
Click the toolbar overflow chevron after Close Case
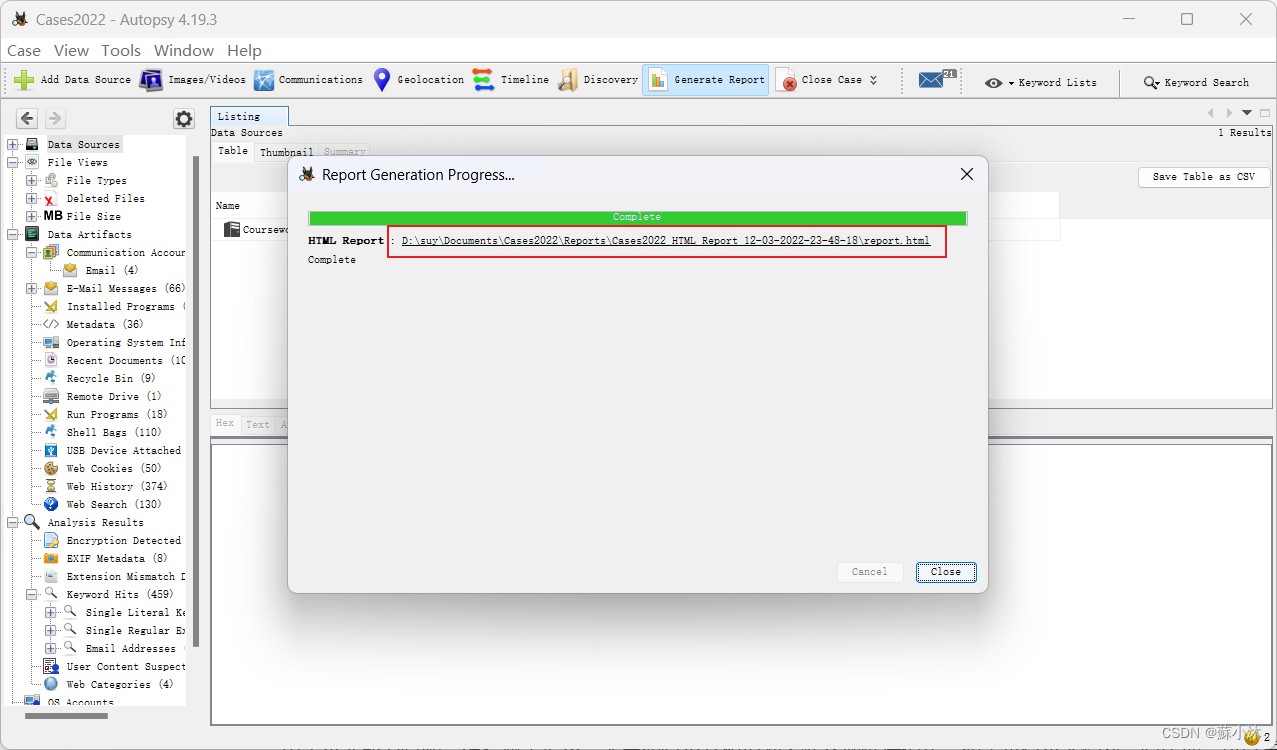click(873, 80)
